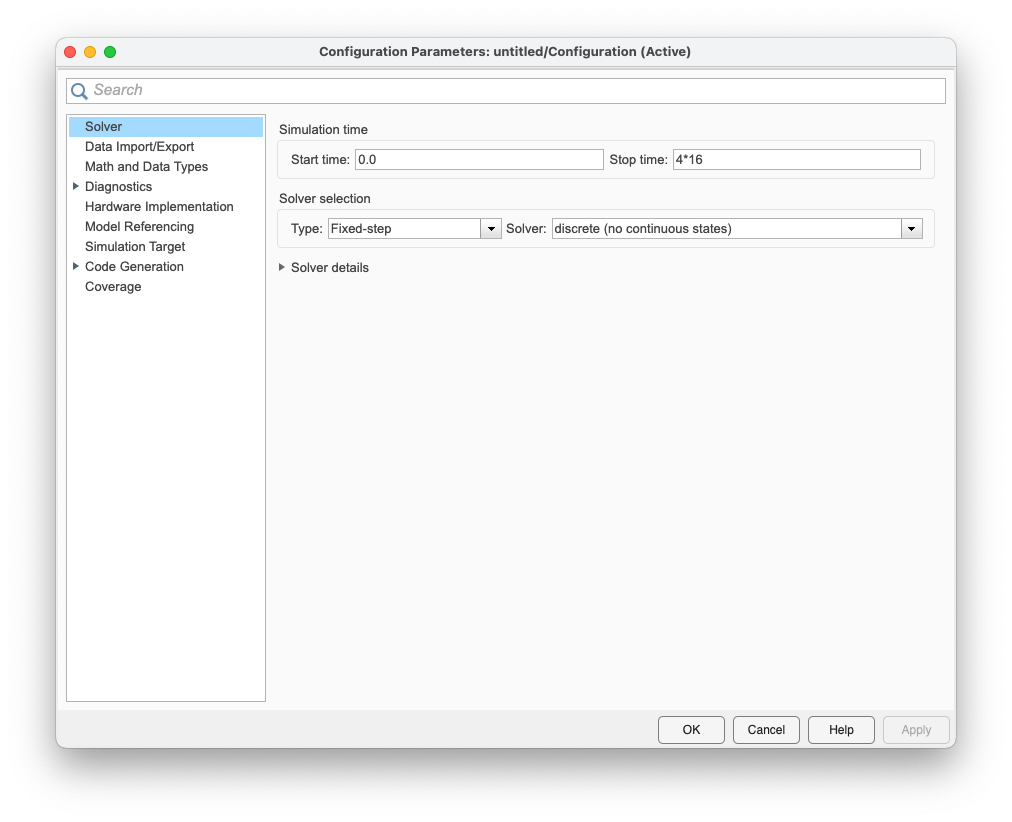Open Help for configuration parameters

841,730
